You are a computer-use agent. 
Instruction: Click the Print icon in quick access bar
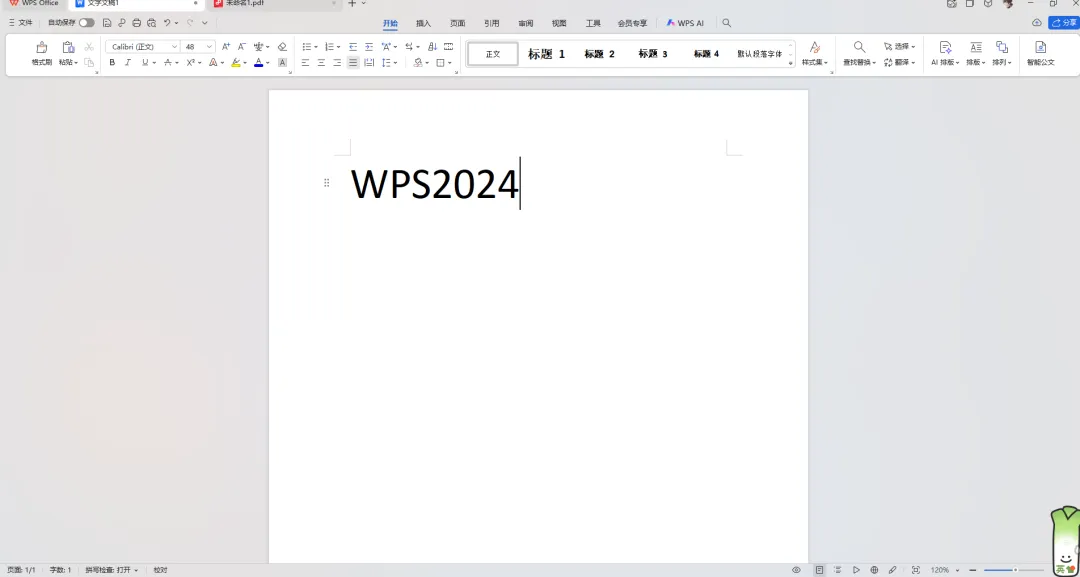pyautogui.click(x=136, y=23)
